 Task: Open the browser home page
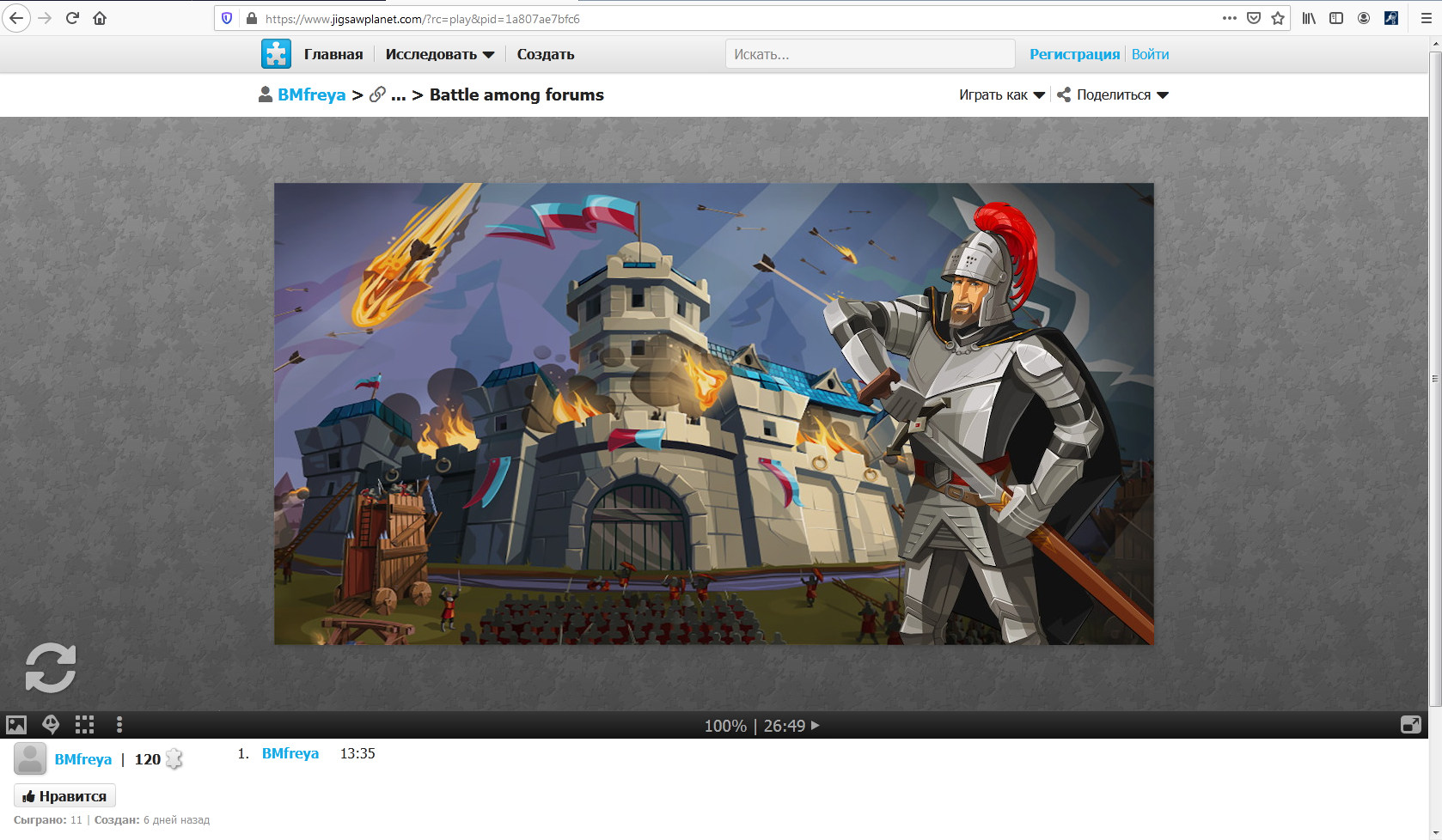pos(100,18)
